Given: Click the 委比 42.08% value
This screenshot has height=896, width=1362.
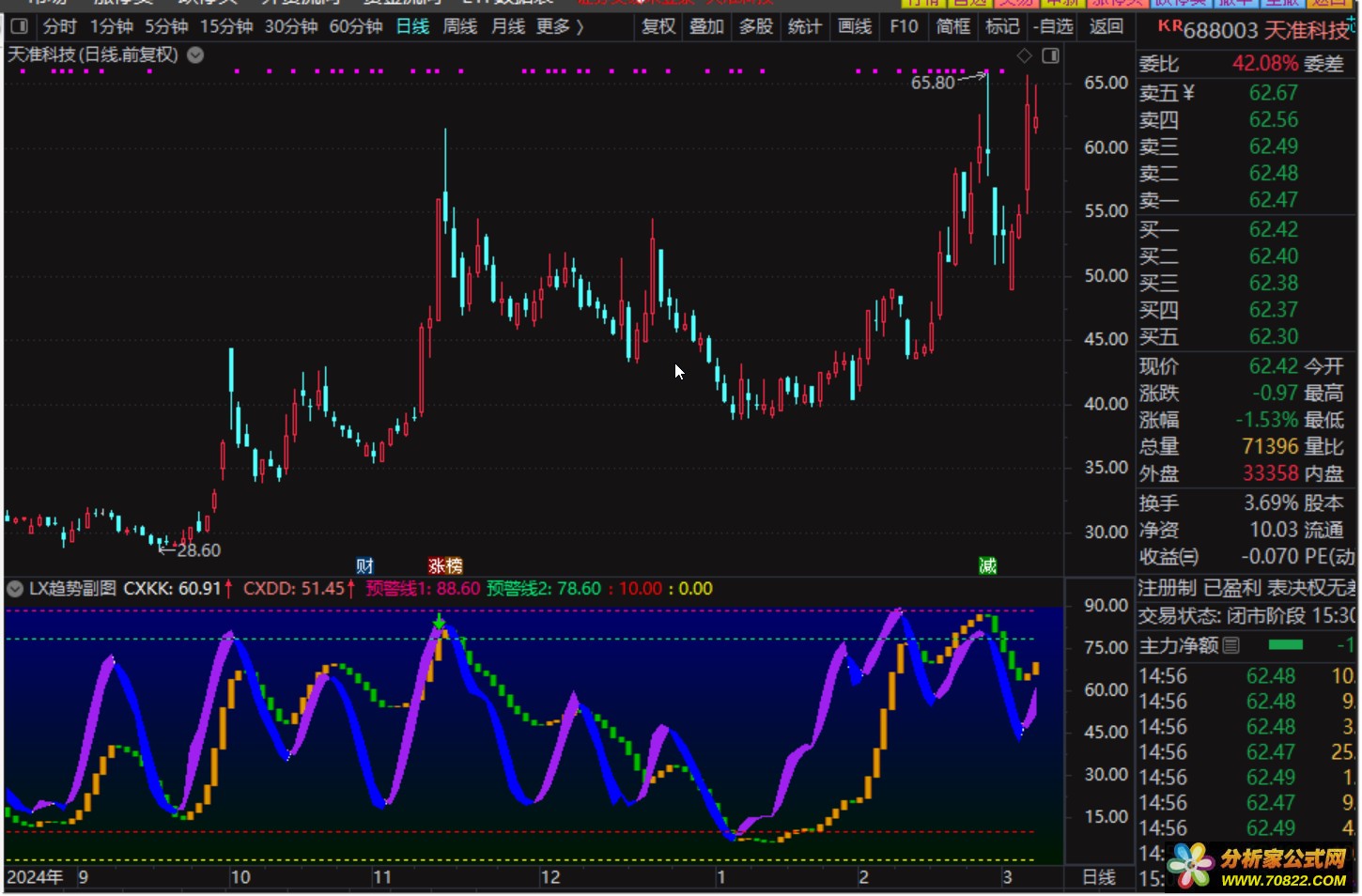Looking at the screenshot, I should pos(1264,63).
